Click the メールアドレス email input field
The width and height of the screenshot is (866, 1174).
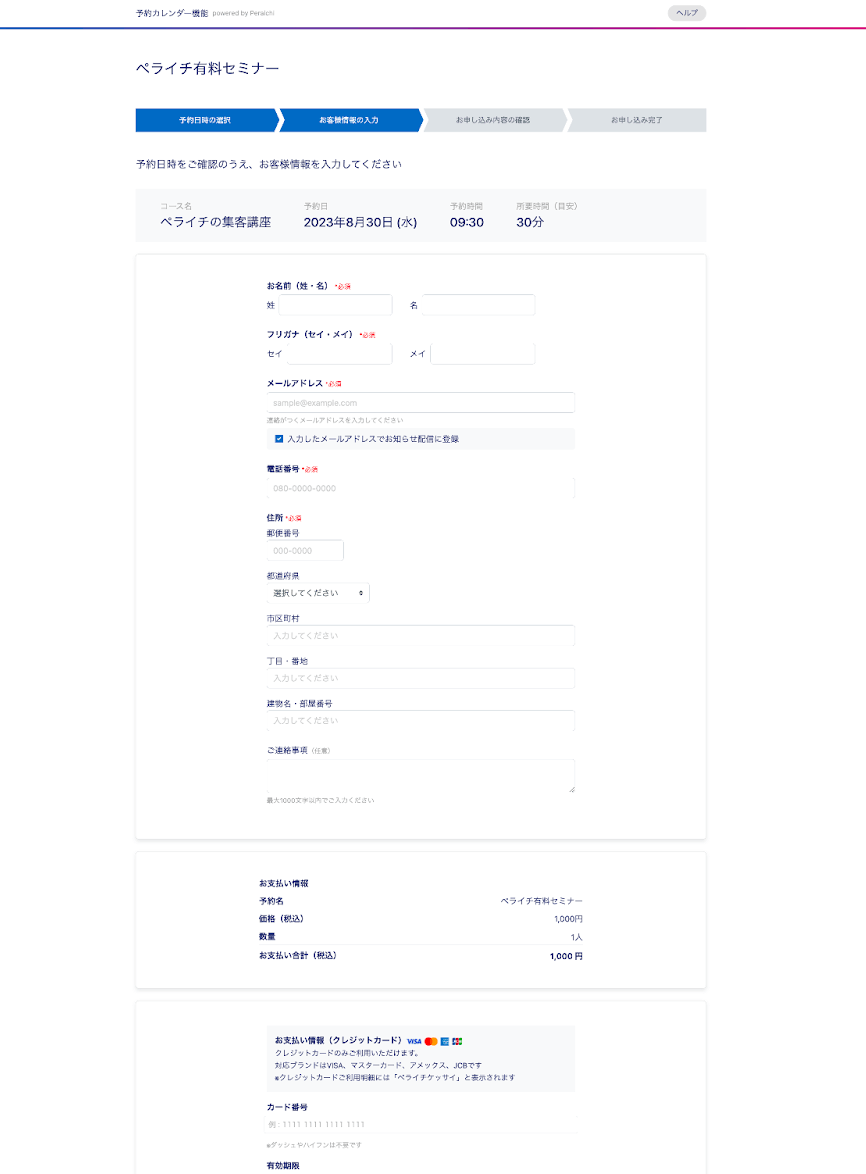click(420, 403)
